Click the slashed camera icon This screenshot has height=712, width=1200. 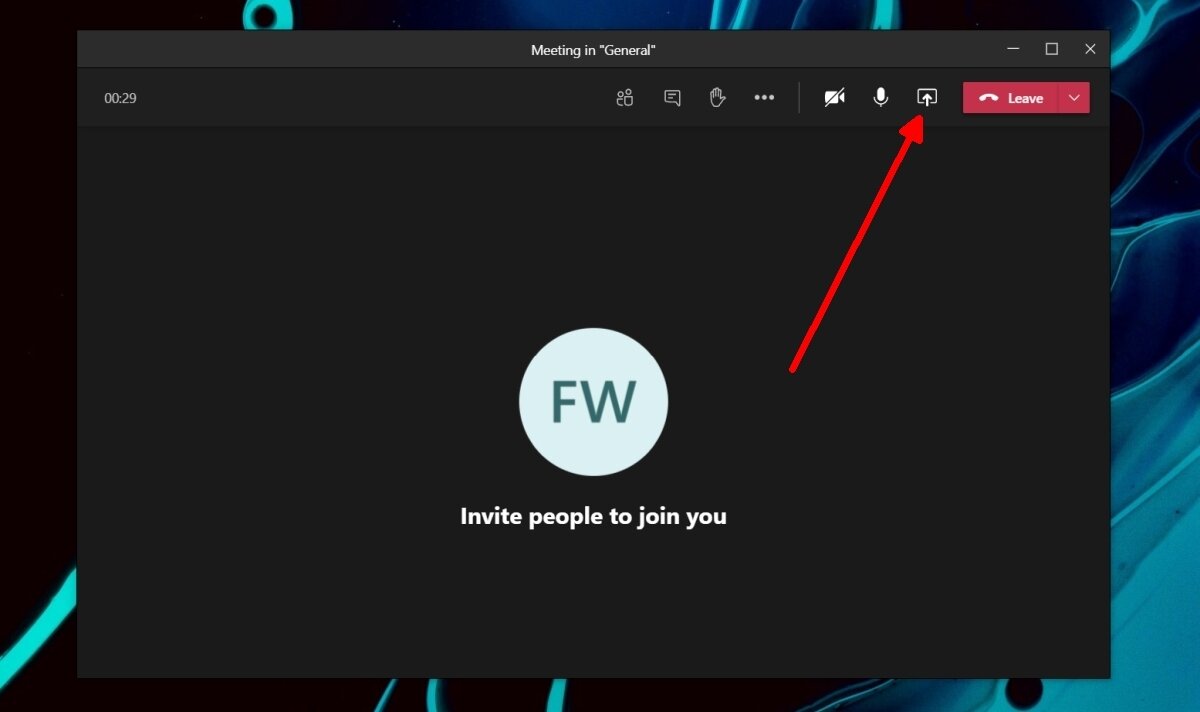tap(834, 97)
